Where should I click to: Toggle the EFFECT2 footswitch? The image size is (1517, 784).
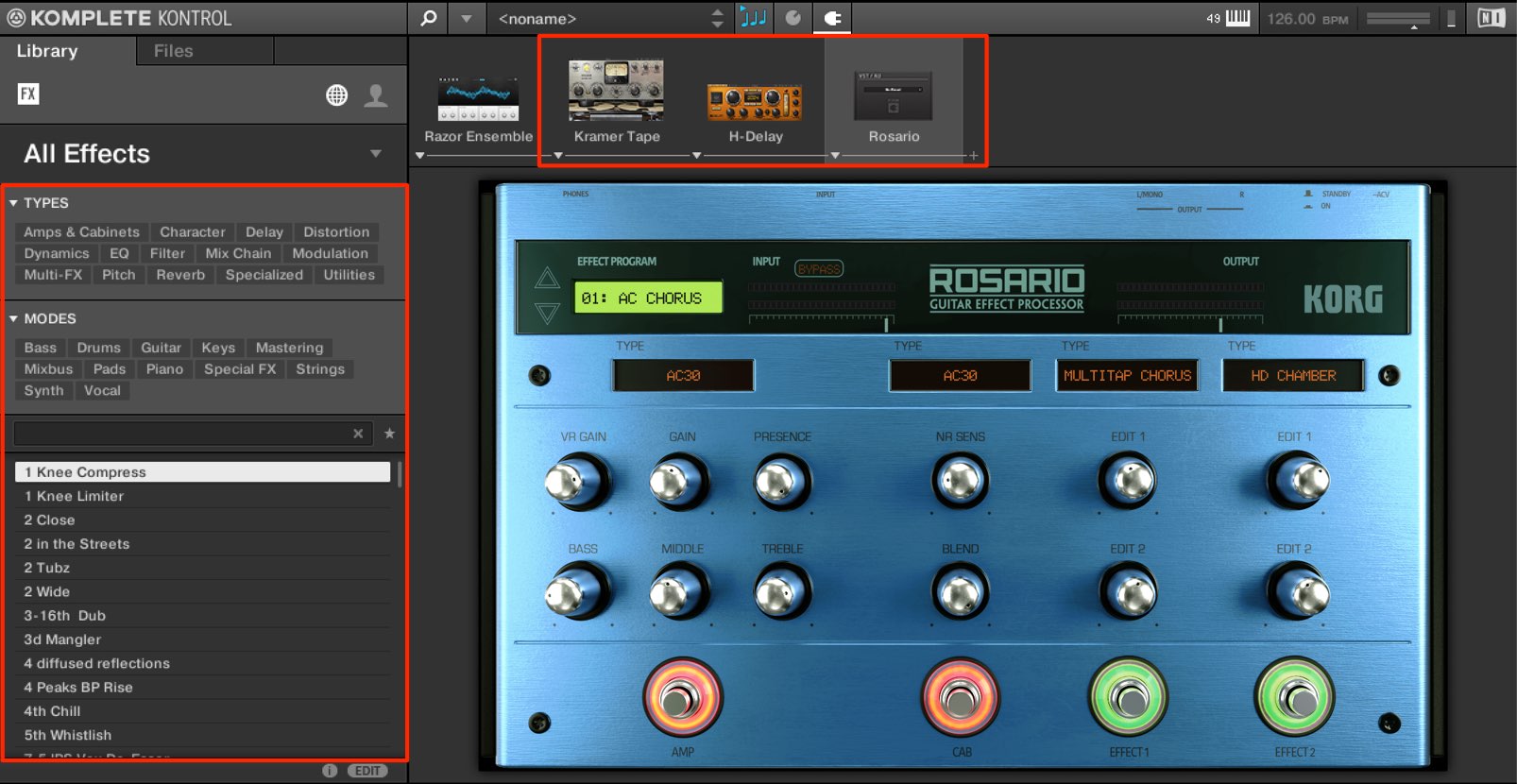click(1294, 699)
